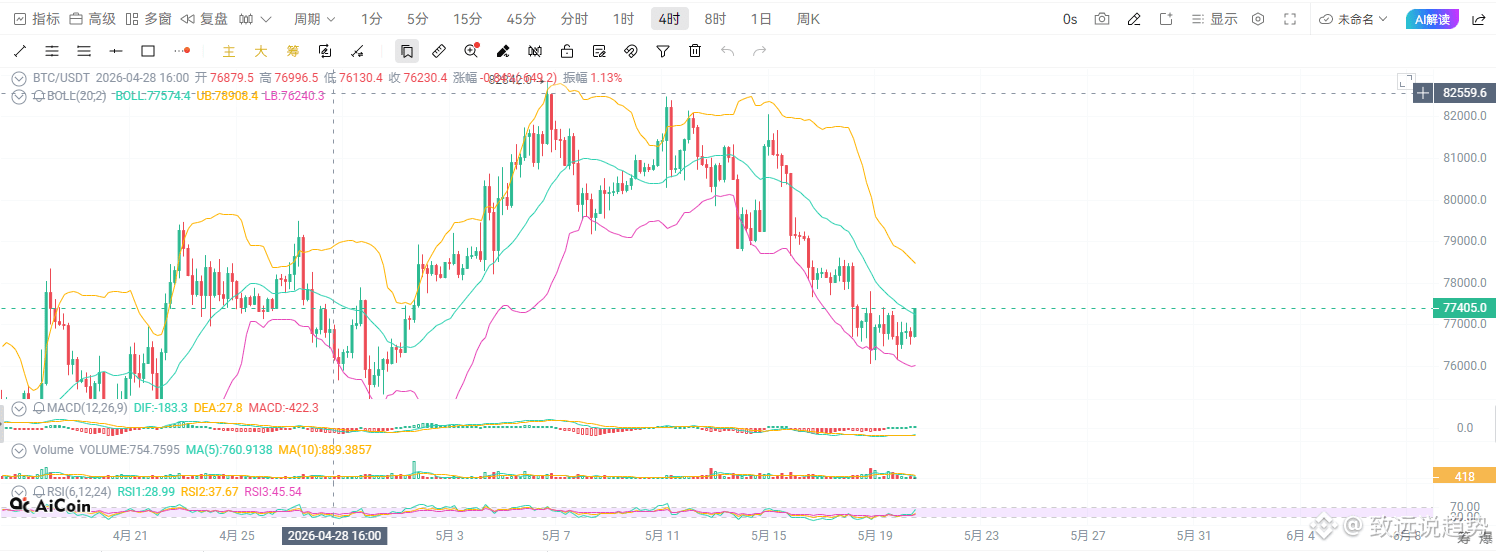Viewport: 1496px width, 552px height.
Task: Switch to 分时 timeframe
Action: coord(574,19)
